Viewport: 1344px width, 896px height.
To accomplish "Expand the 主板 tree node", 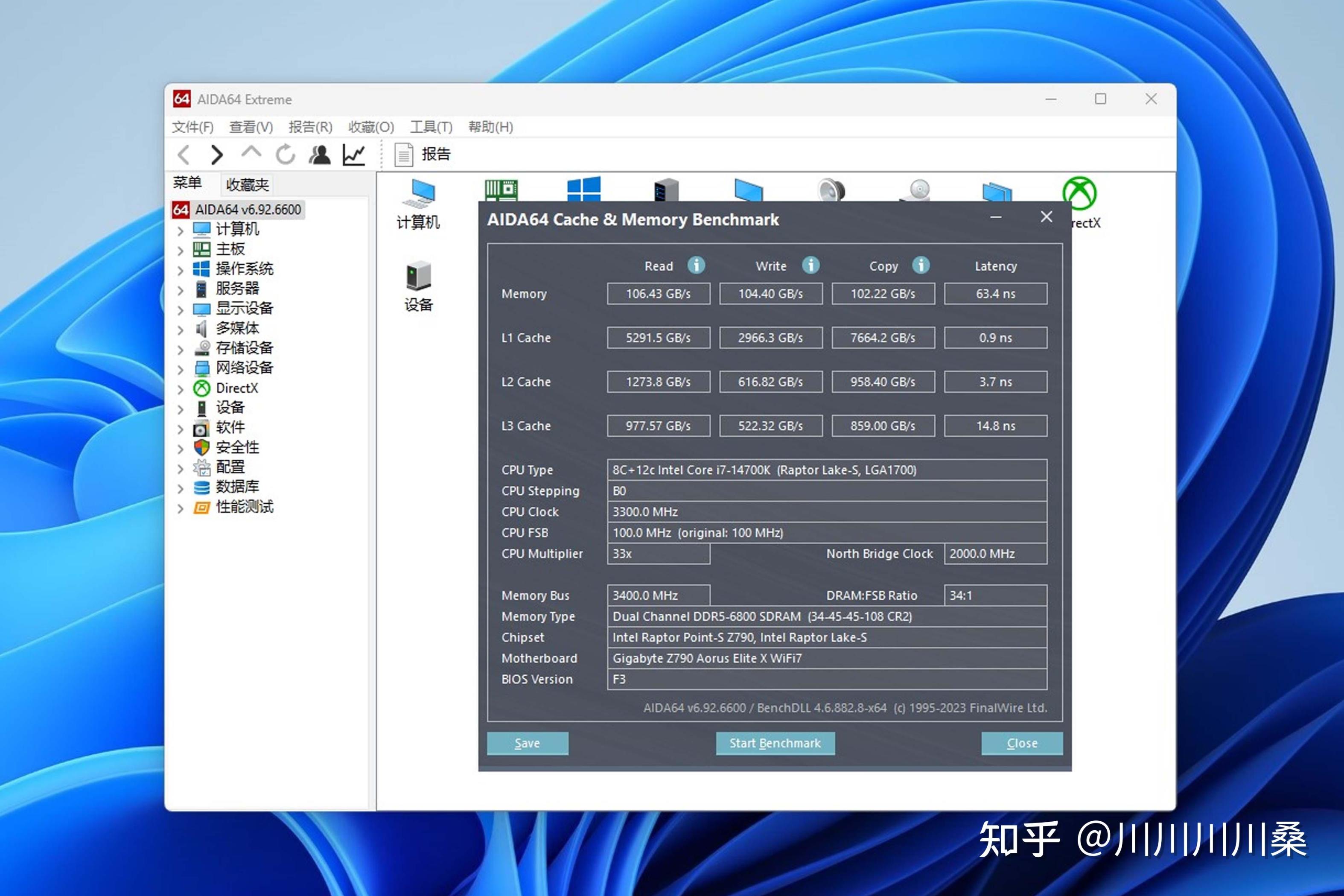I will coord(181,250).
